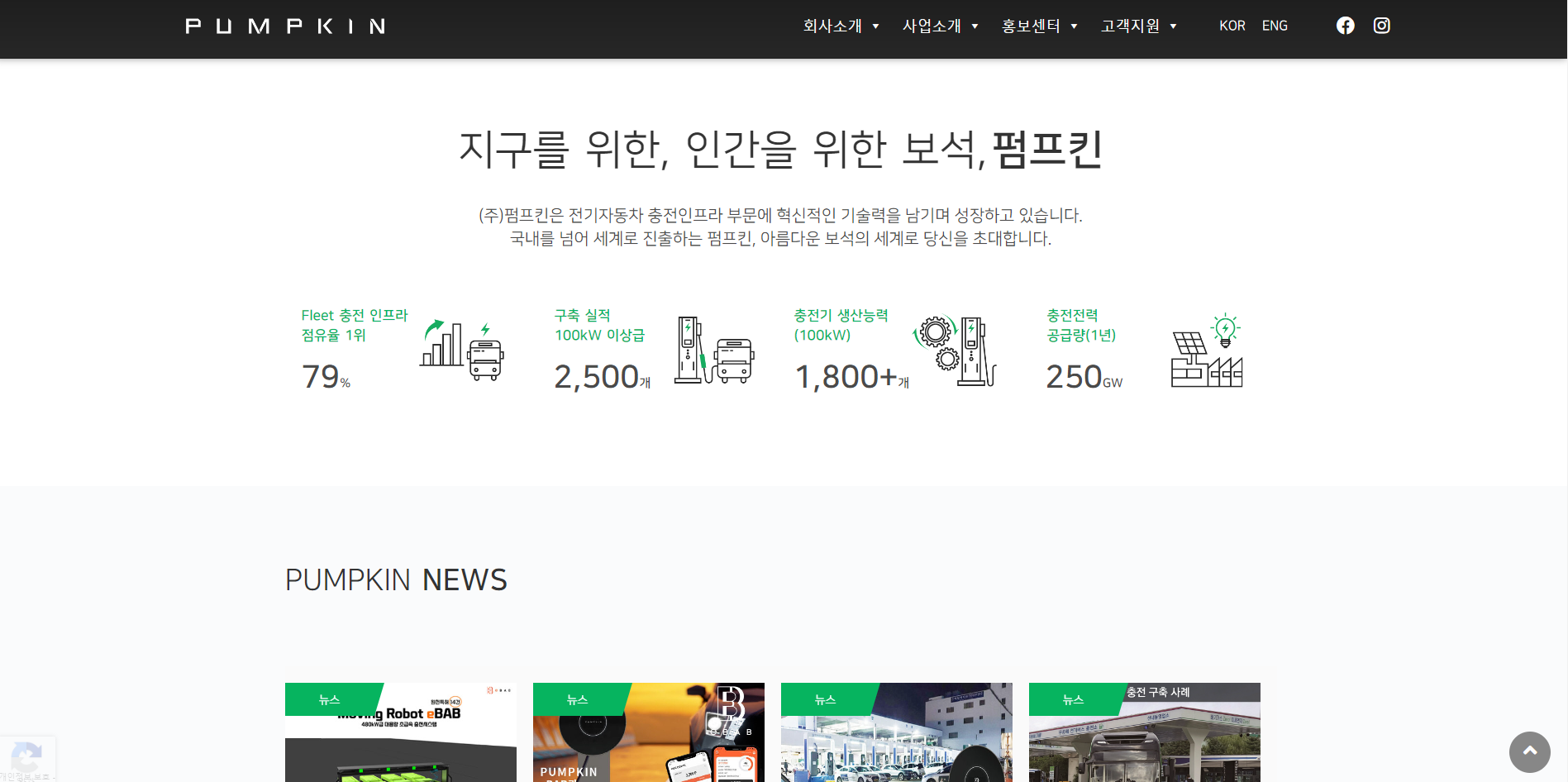Click the charger production gears icon

tap(955, 350)
